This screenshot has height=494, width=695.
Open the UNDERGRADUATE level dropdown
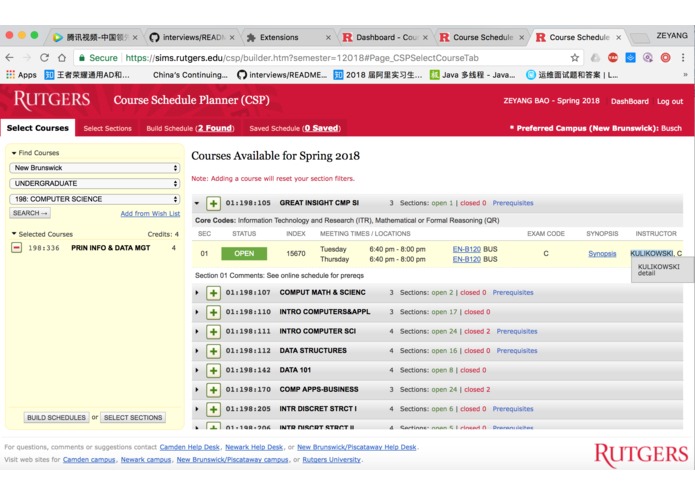click(94, 183)
